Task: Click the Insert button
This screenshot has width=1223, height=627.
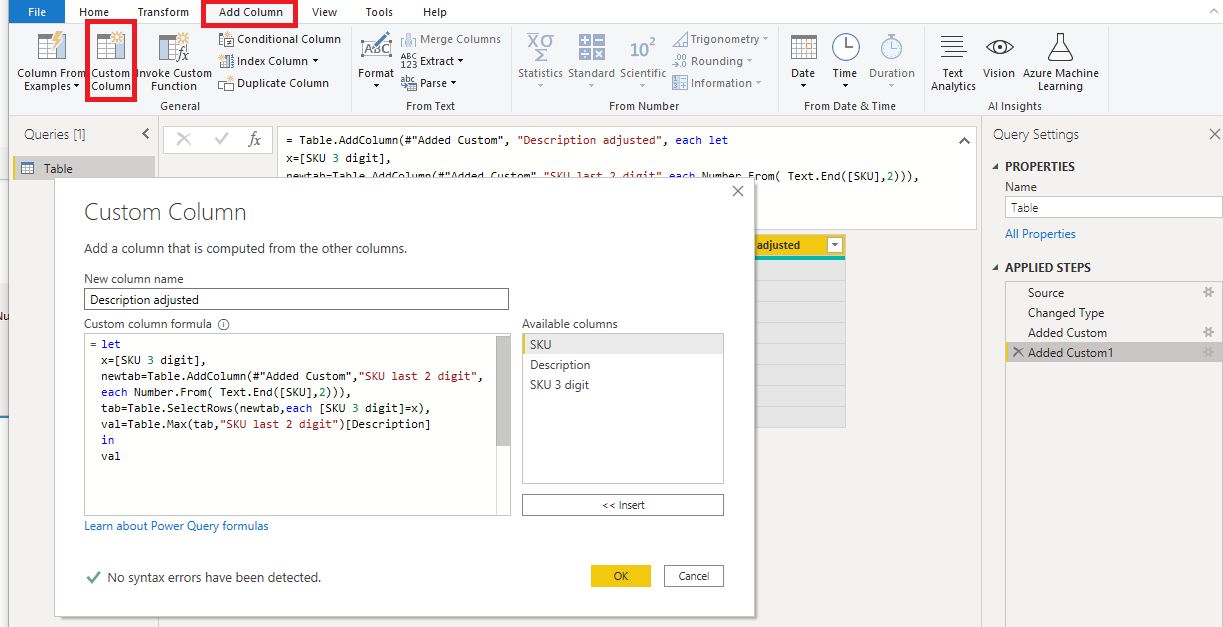Action: [622, 505]
